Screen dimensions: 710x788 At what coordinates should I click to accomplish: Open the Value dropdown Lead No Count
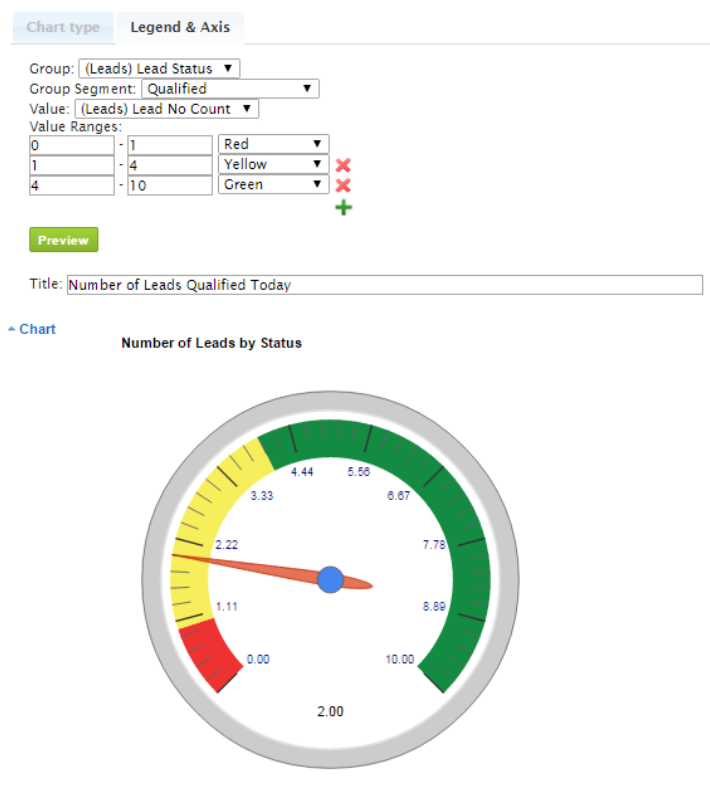(x=167, y=109)
